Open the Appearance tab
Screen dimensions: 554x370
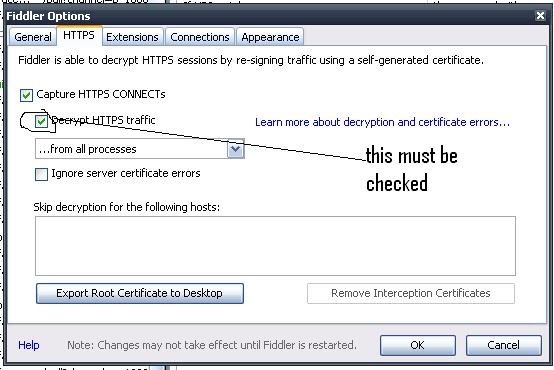tap(270, 37)
